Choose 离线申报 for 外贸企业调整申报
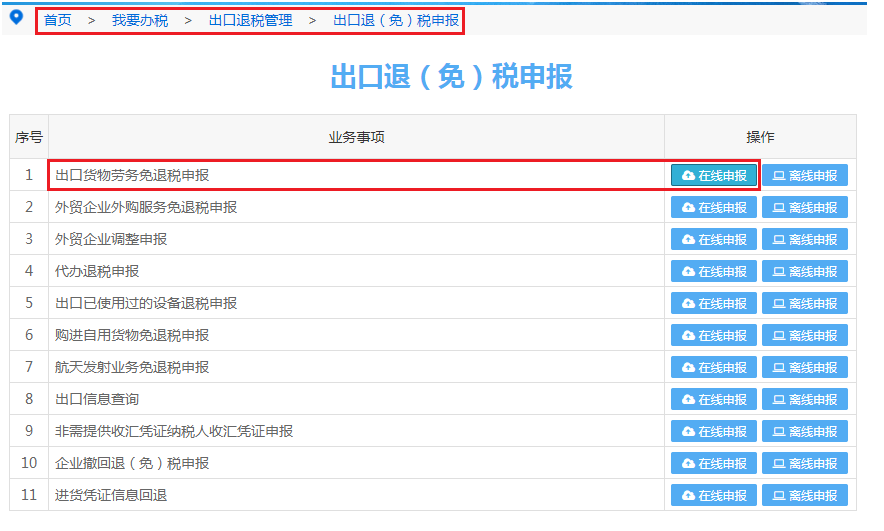 tap(805, 239)
